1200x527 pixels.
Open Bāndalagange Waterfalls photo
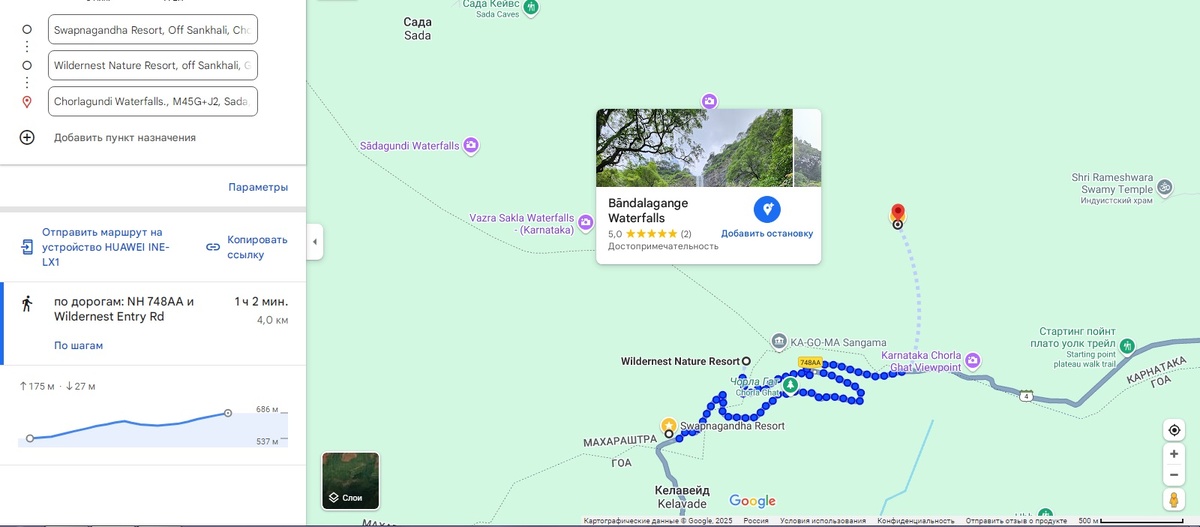tap(694, 147)
